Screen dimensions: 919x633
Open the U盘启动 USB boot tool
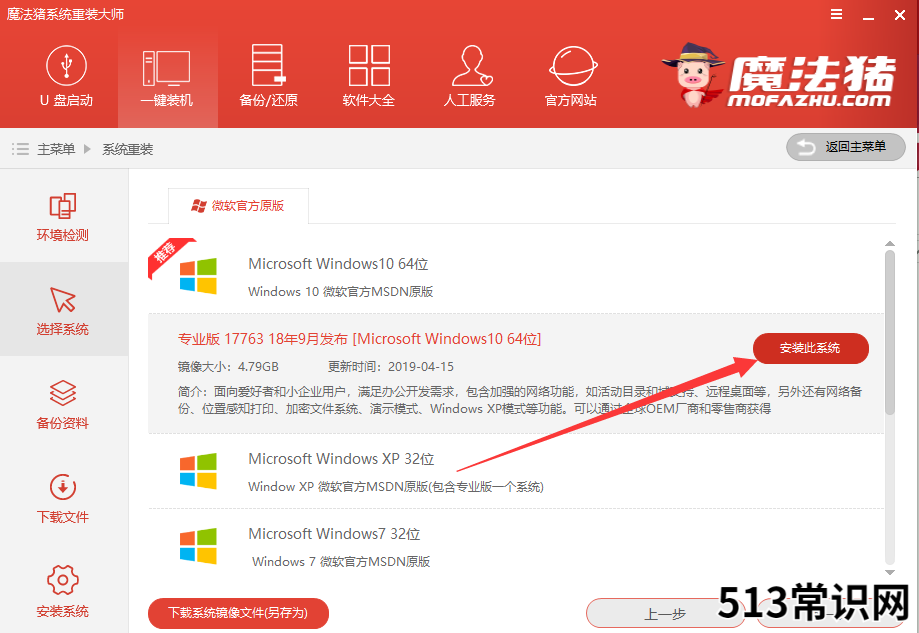(66, 76)
